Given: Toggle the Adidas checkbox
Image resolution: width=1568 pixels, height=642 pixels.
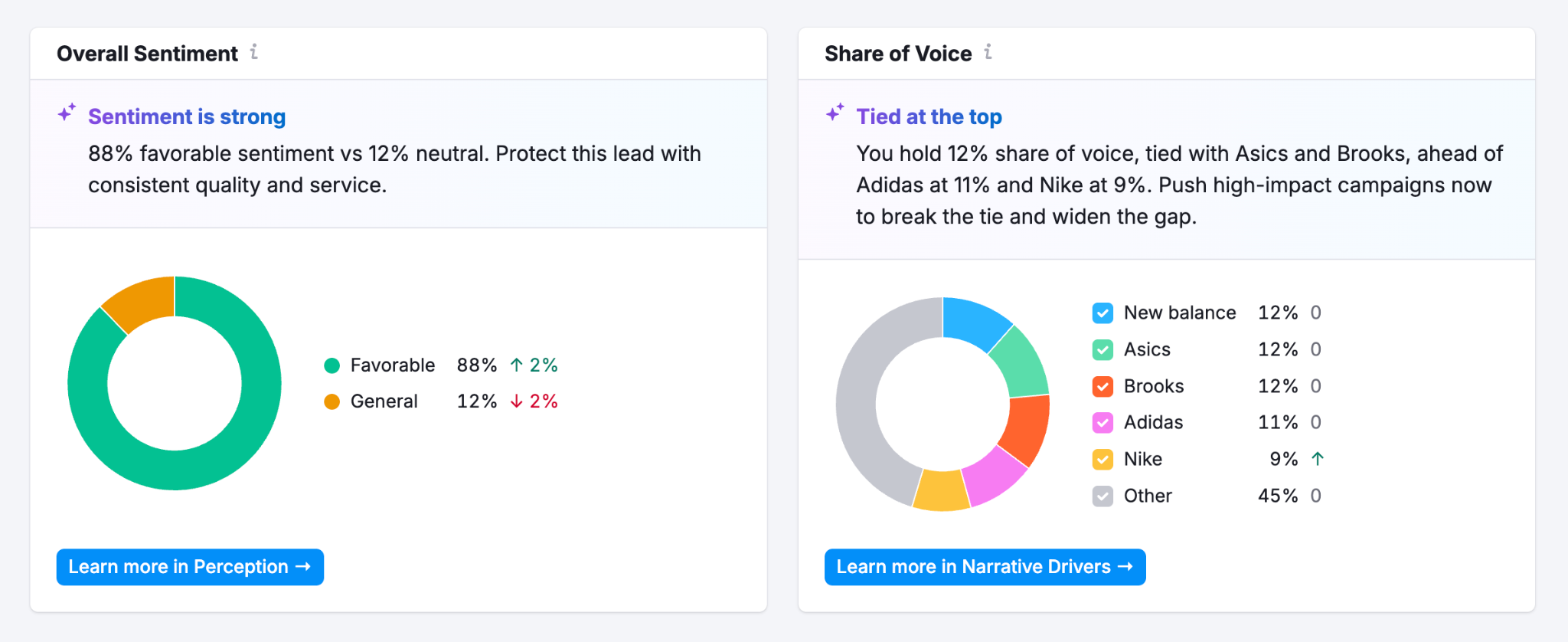Looking at the screenshot, I should click(1102, 423).
